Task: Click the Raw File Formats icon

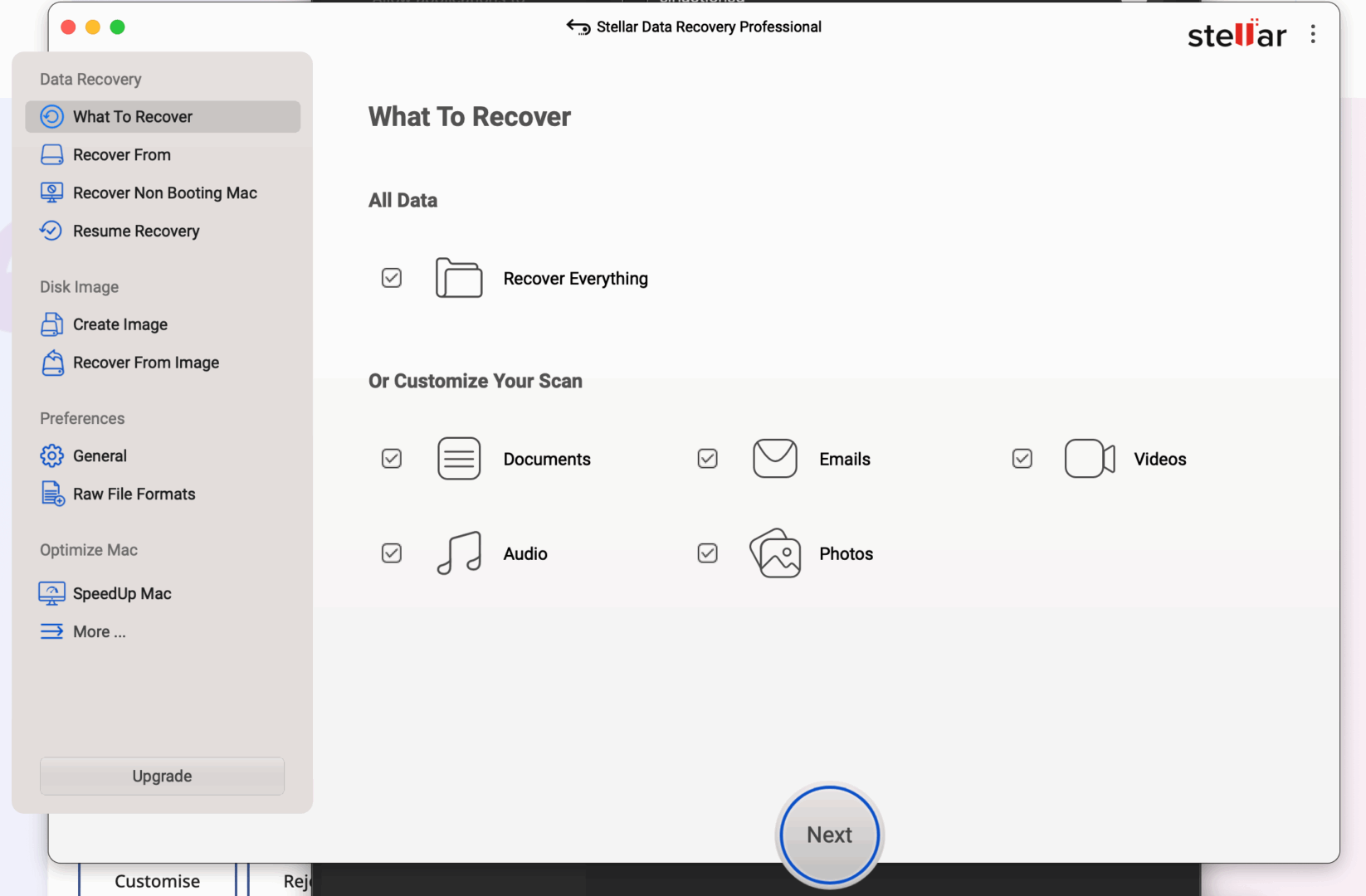Action: 52,494
